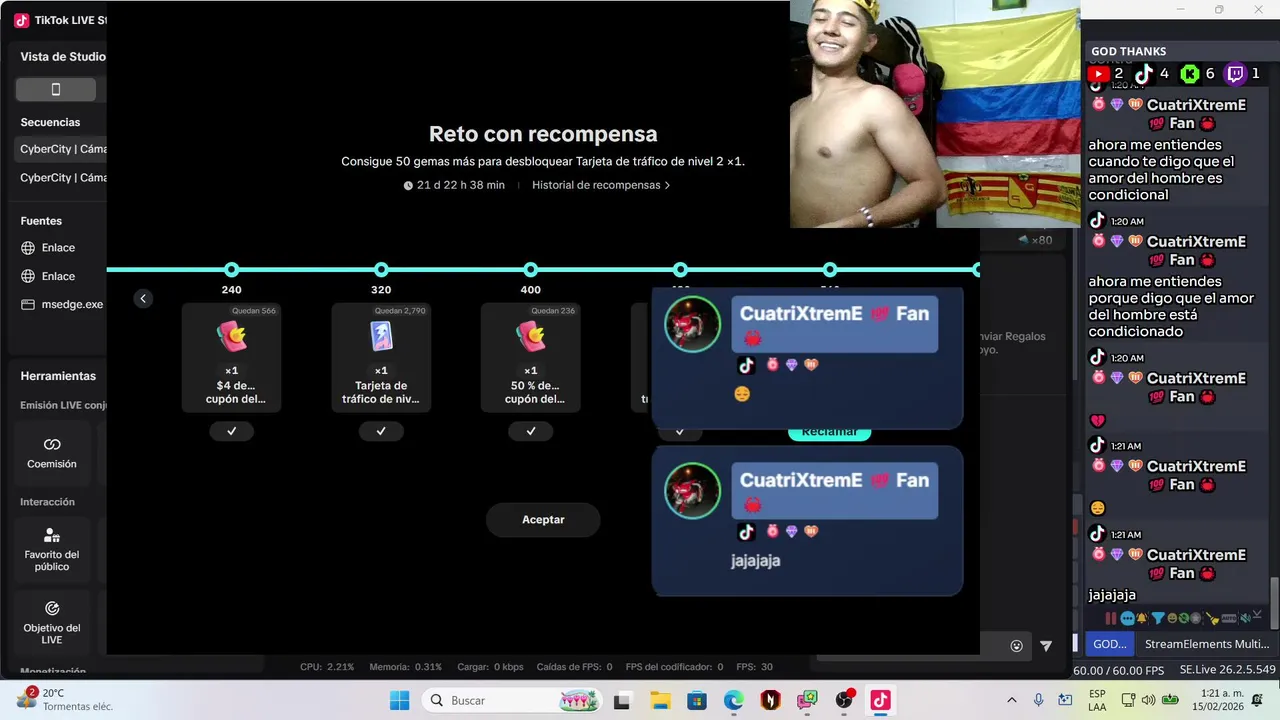The width and height of the screenshot is (1280, 720).
Task: Select the 320 gems timeline marker
Action: pos(381,270)
